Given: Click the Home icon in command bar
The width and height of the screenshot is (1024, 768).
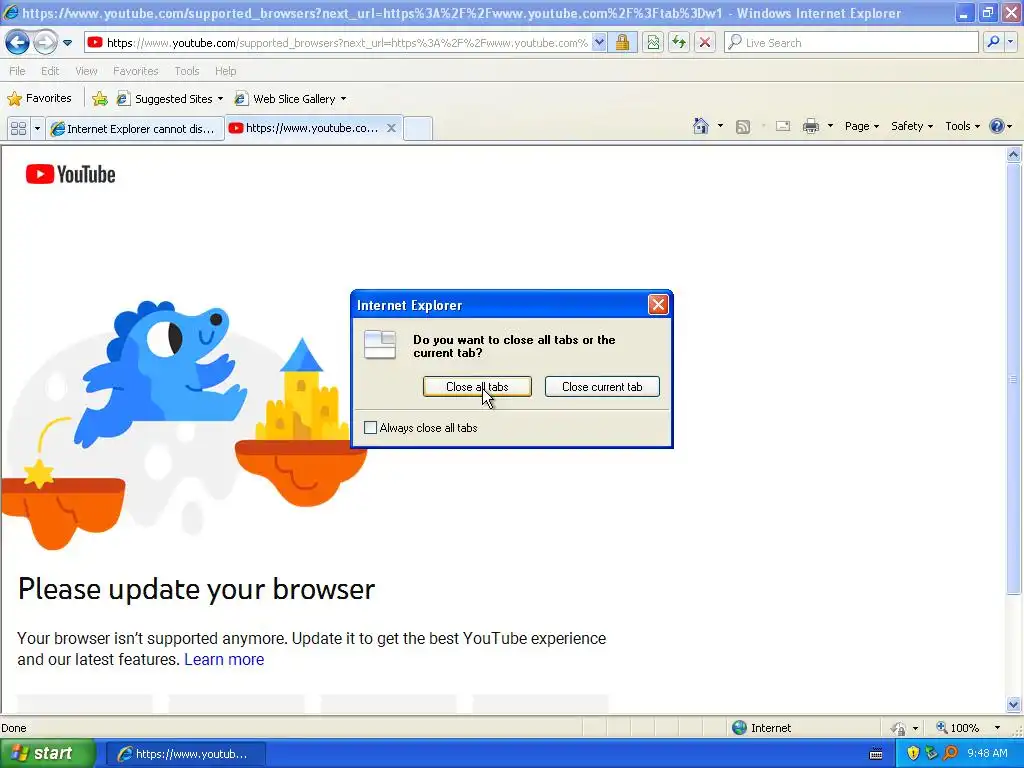Looking at the screenshot, I should point(701,126).
